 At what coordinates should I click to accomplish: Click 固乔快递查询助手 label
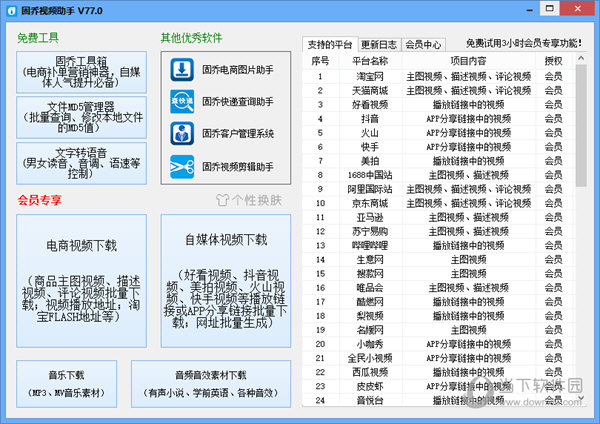pyautogui.click(x=238, y=101)
